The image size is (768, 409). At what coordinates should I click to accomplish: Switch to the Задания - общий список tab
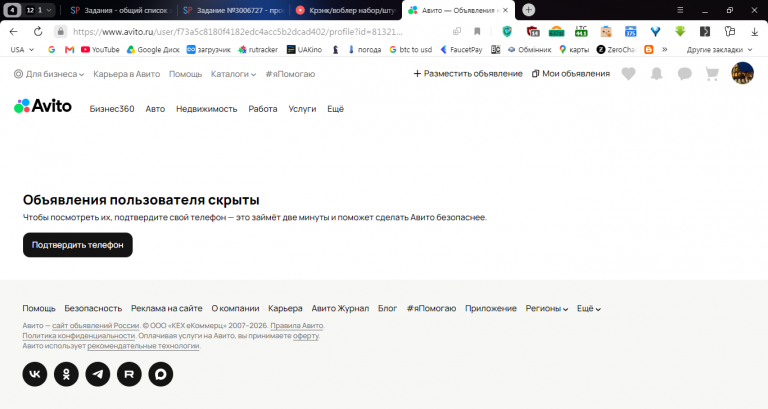120,10
